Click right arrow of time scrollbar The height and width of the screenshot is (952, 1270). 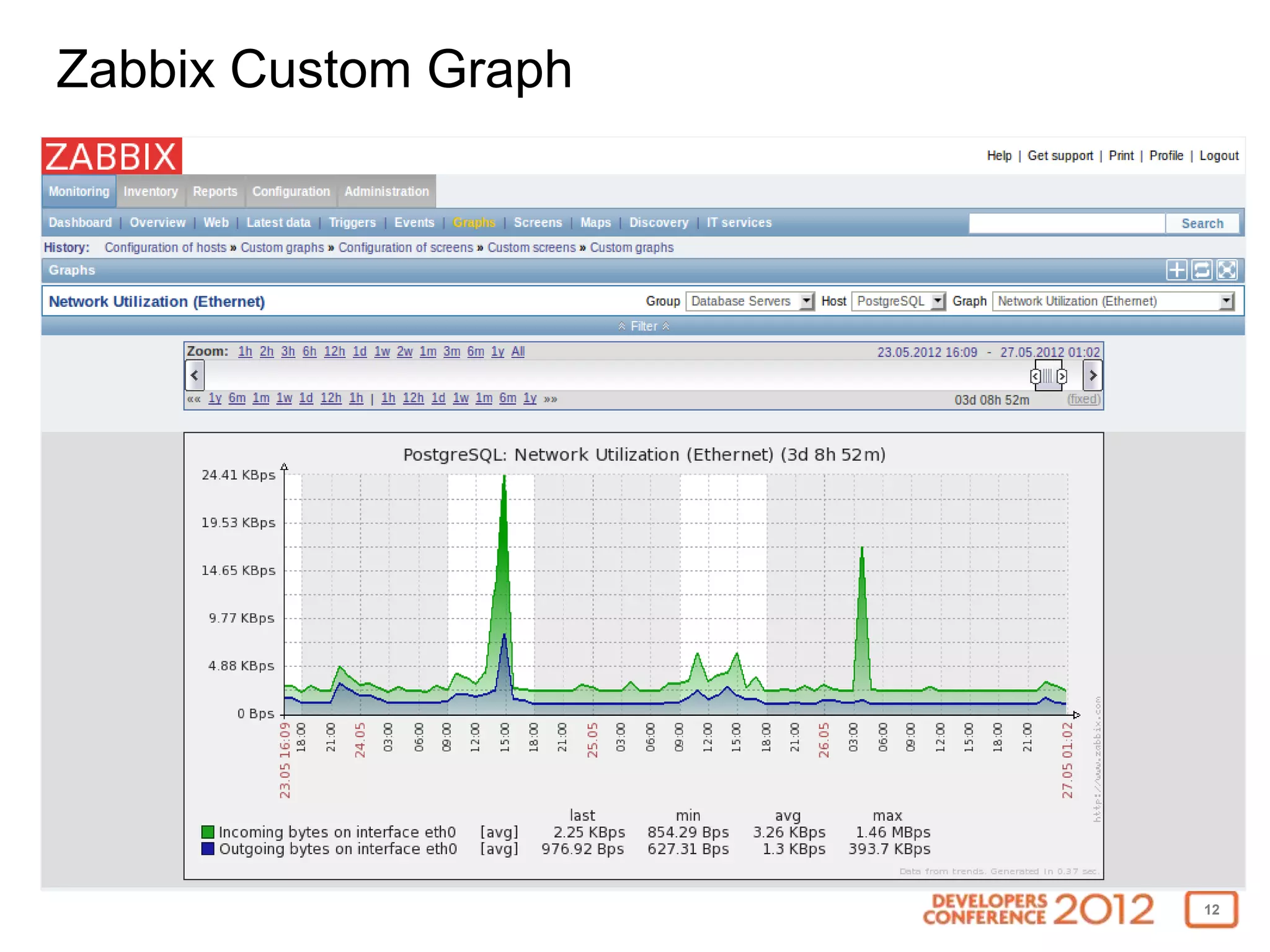[1093, 375]
